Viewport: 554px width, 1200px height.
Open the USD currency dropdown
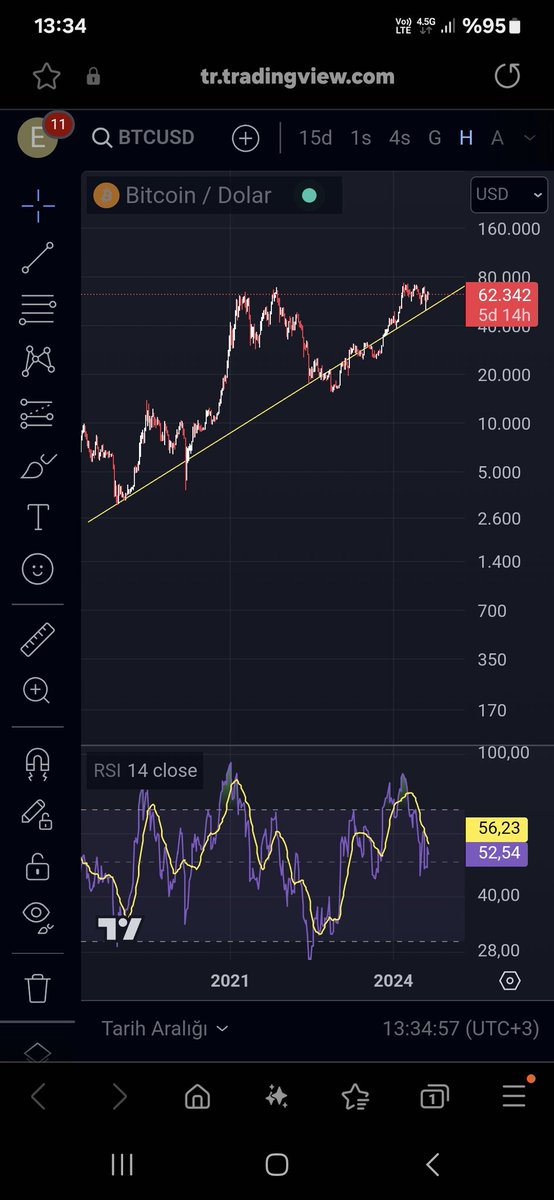509,195
